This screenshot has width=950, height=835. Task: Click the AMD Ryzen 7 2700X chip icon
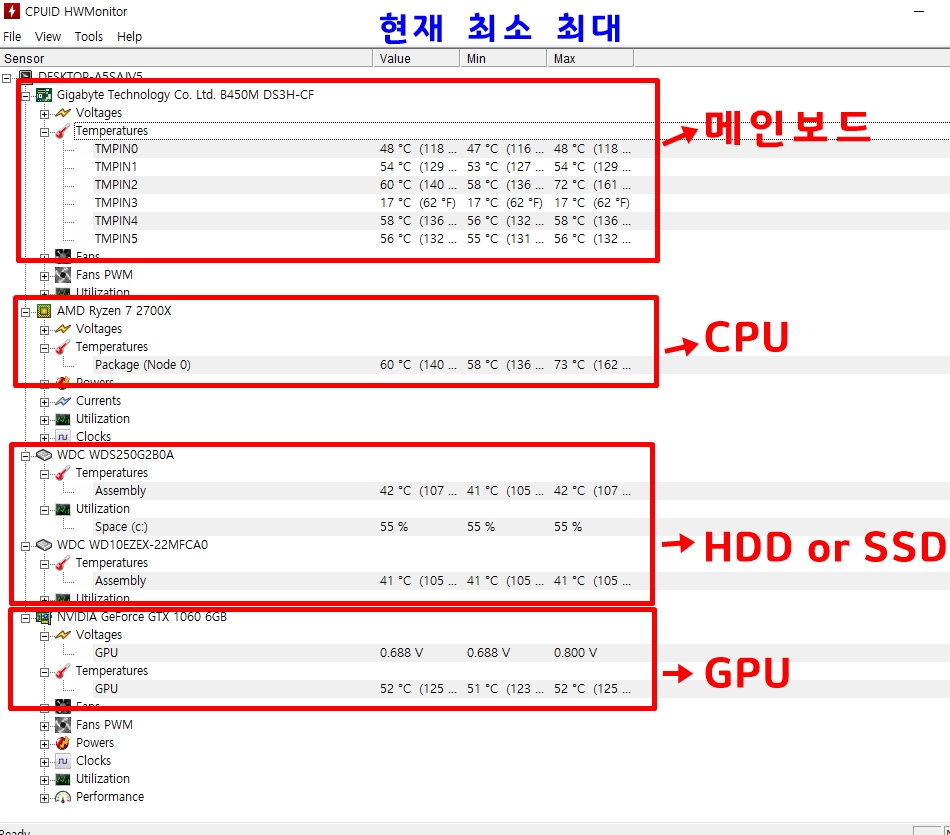coord(44,311)
